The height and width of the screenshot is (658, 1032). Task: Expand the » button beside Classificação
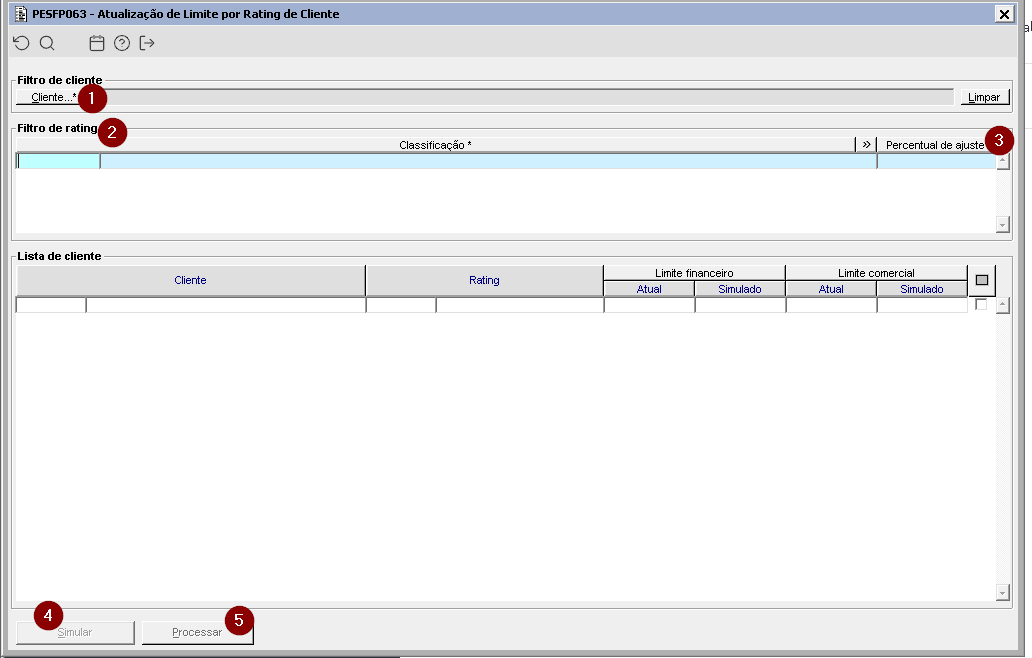[866, 145]
